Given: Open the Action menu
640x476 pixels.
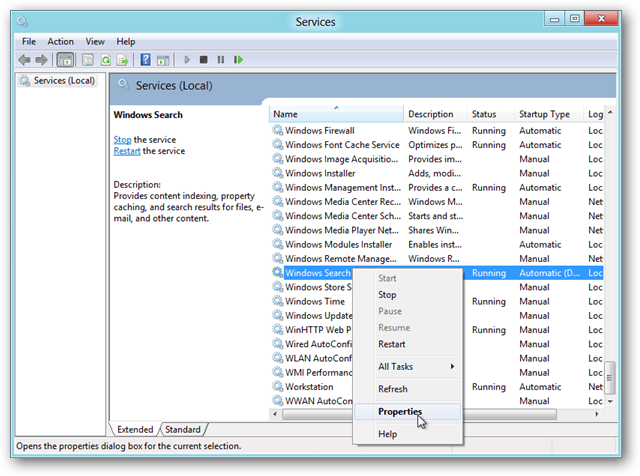Looking at the screenshot, I should (x=60, y=42).
